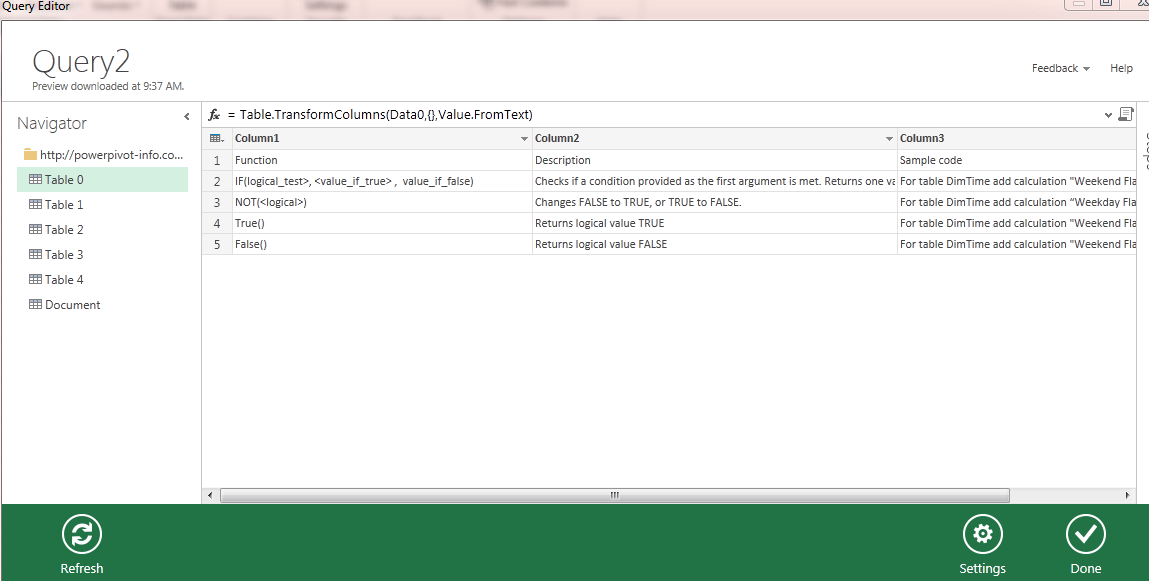Click the Refresh circular-arrows icon
Viewport: 1149px width, 581px height.
[x=81, y=535]
